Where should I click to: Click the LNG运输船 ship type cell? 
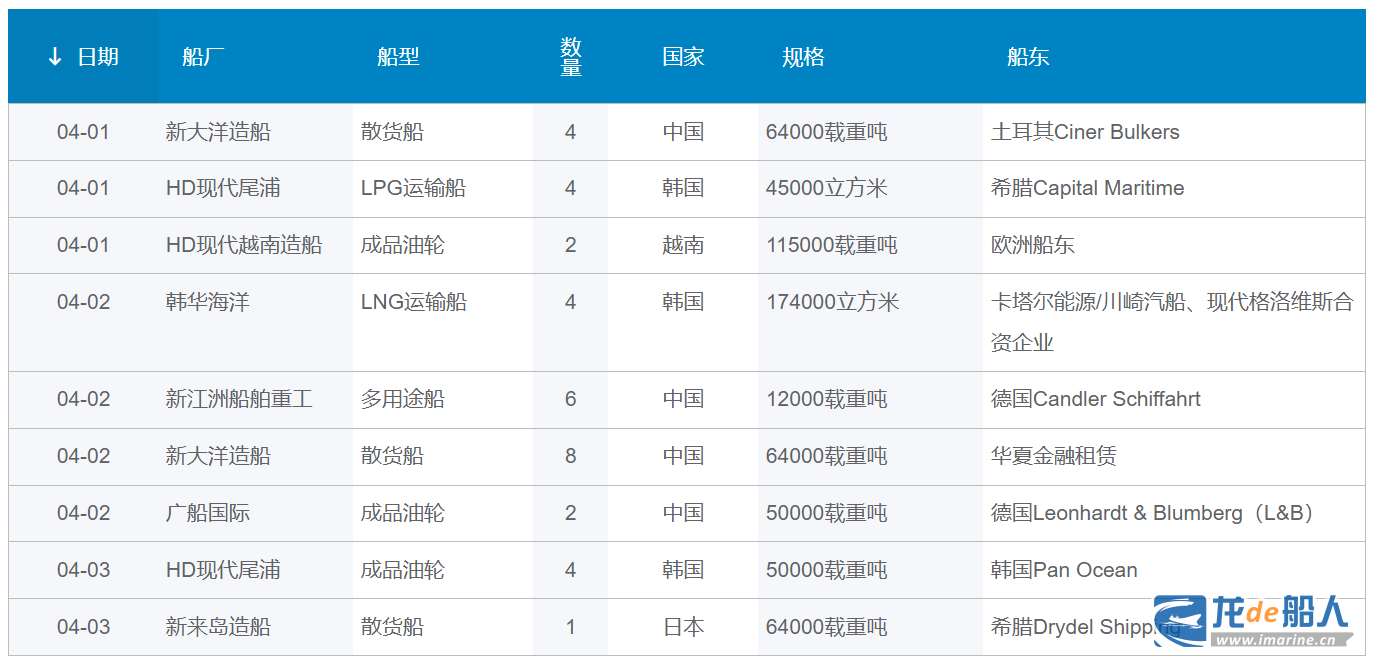[x=413, y=302]
